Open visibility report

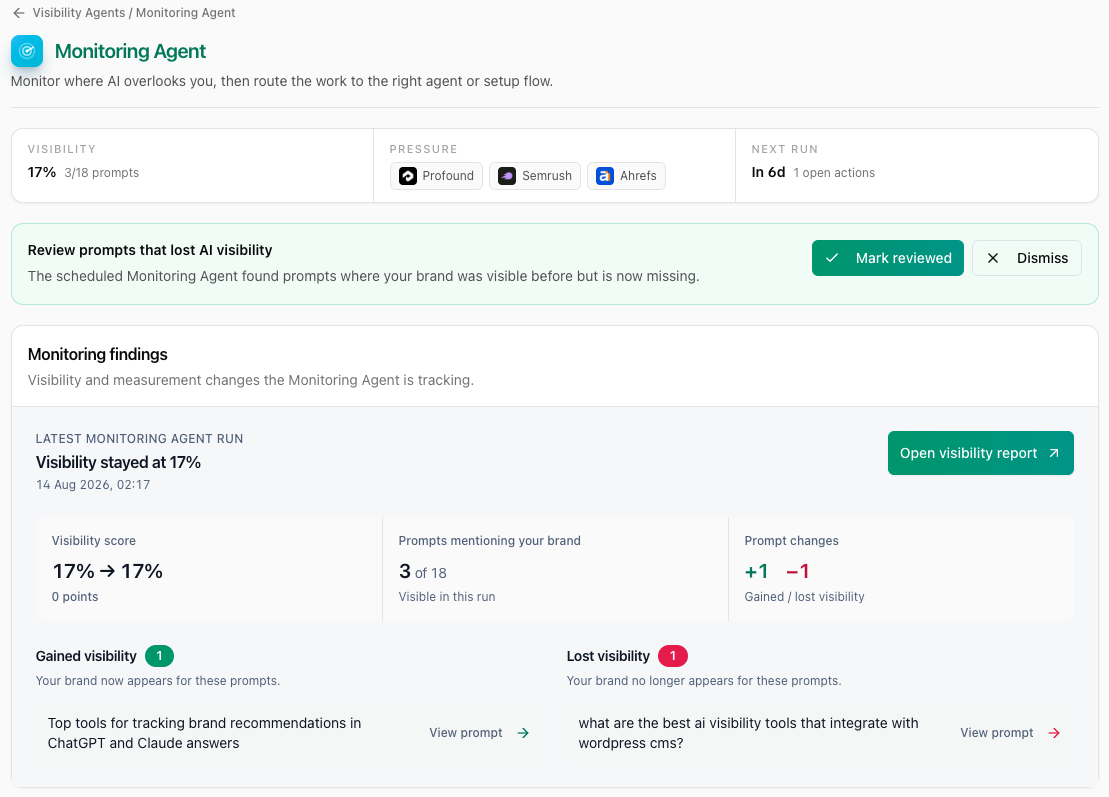(980, 453)
